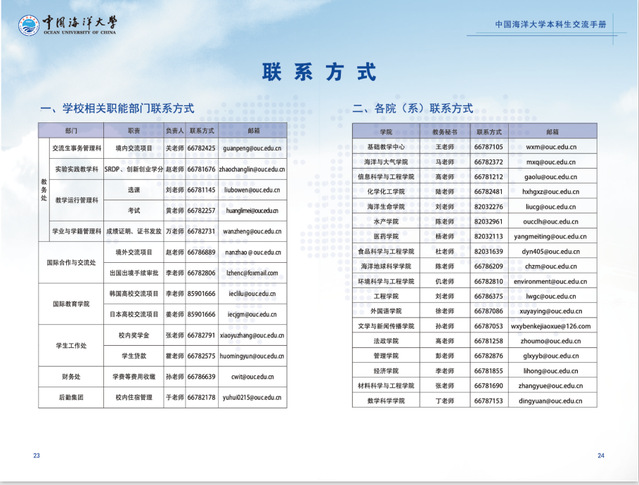Click heading 一、学校相关职能部门联系方式
639x485 pixels.
click(x=116, y=108)
